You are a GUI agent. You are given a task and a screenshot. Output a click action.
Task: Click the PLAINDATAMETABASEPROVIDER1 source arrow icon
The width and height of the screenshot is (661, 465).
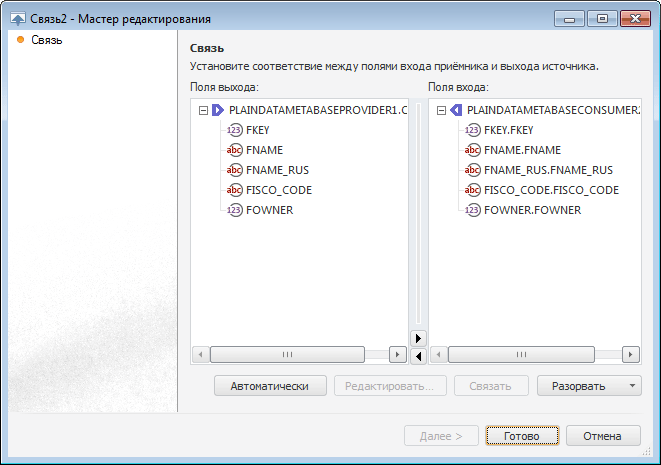217,110
